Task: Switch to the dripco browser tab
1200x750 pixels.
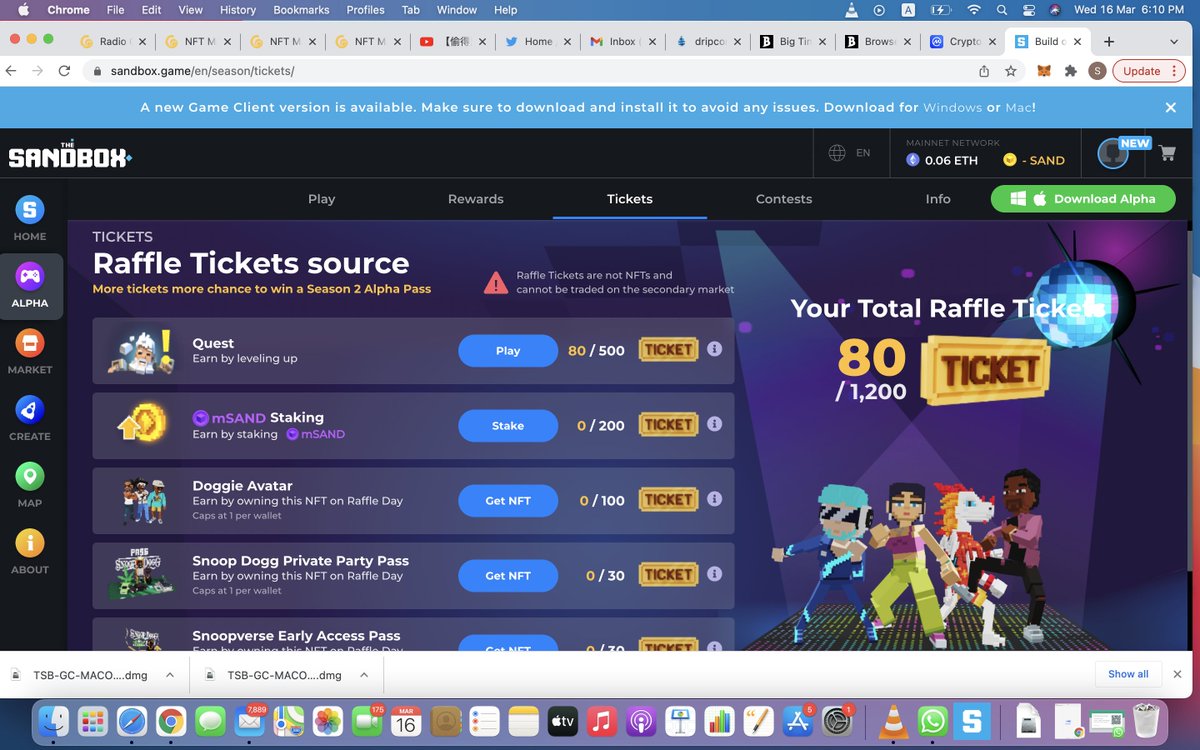Action: pos(708,41)
